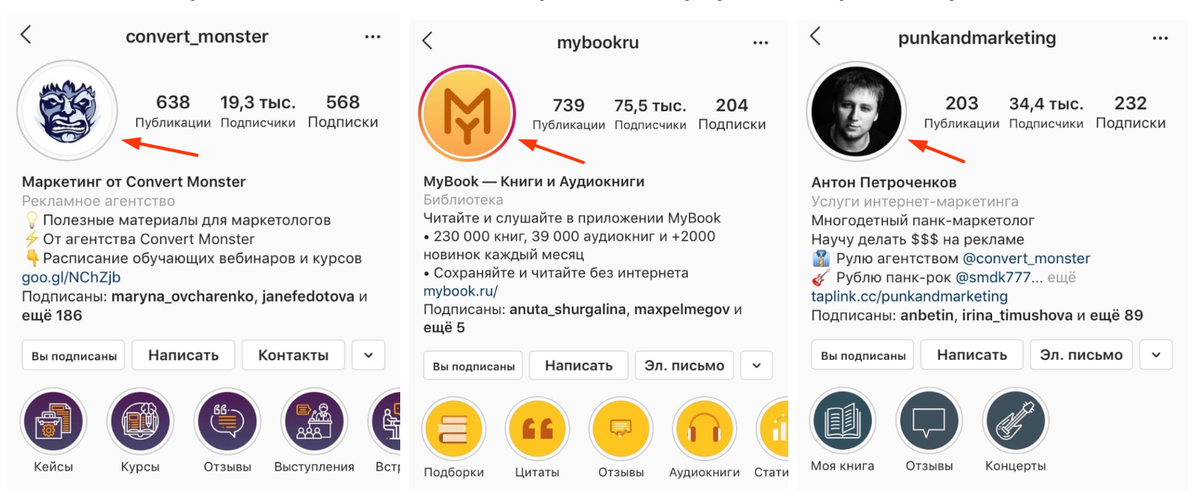This screenshot has height=502, width=1200.
Task: View the 19,3 тыс. Подписчики list
Action: pyautogui.click(x=258, y=111)
